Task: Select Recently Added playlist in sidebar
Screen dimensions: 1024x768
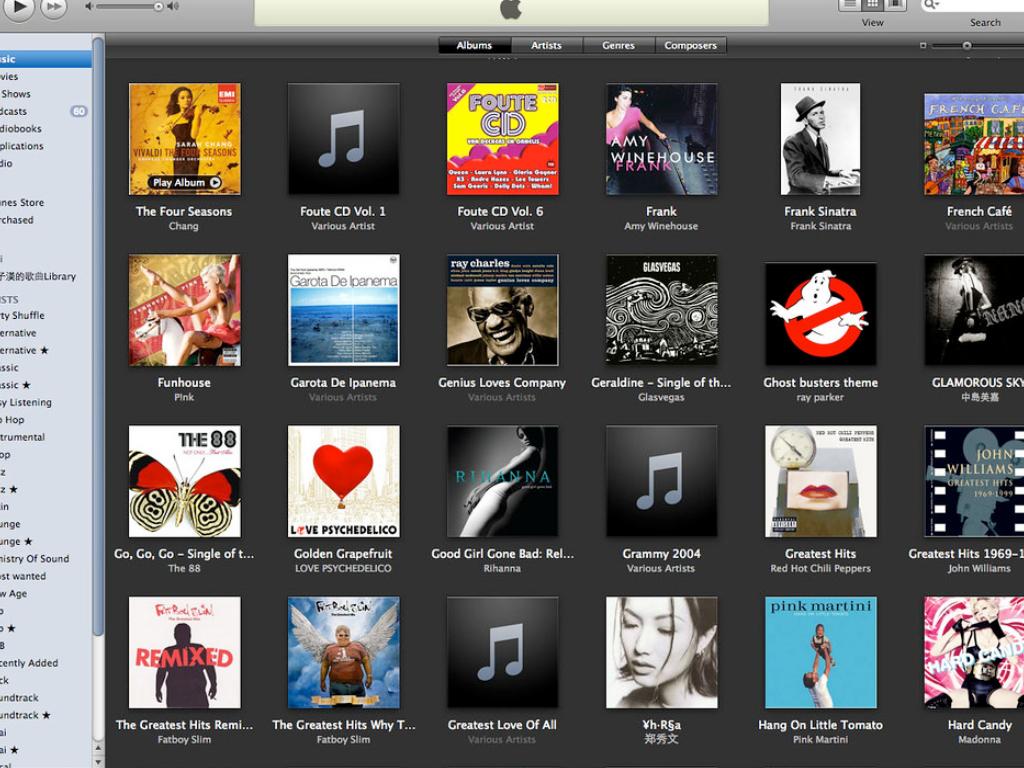Action: (30, 663)
